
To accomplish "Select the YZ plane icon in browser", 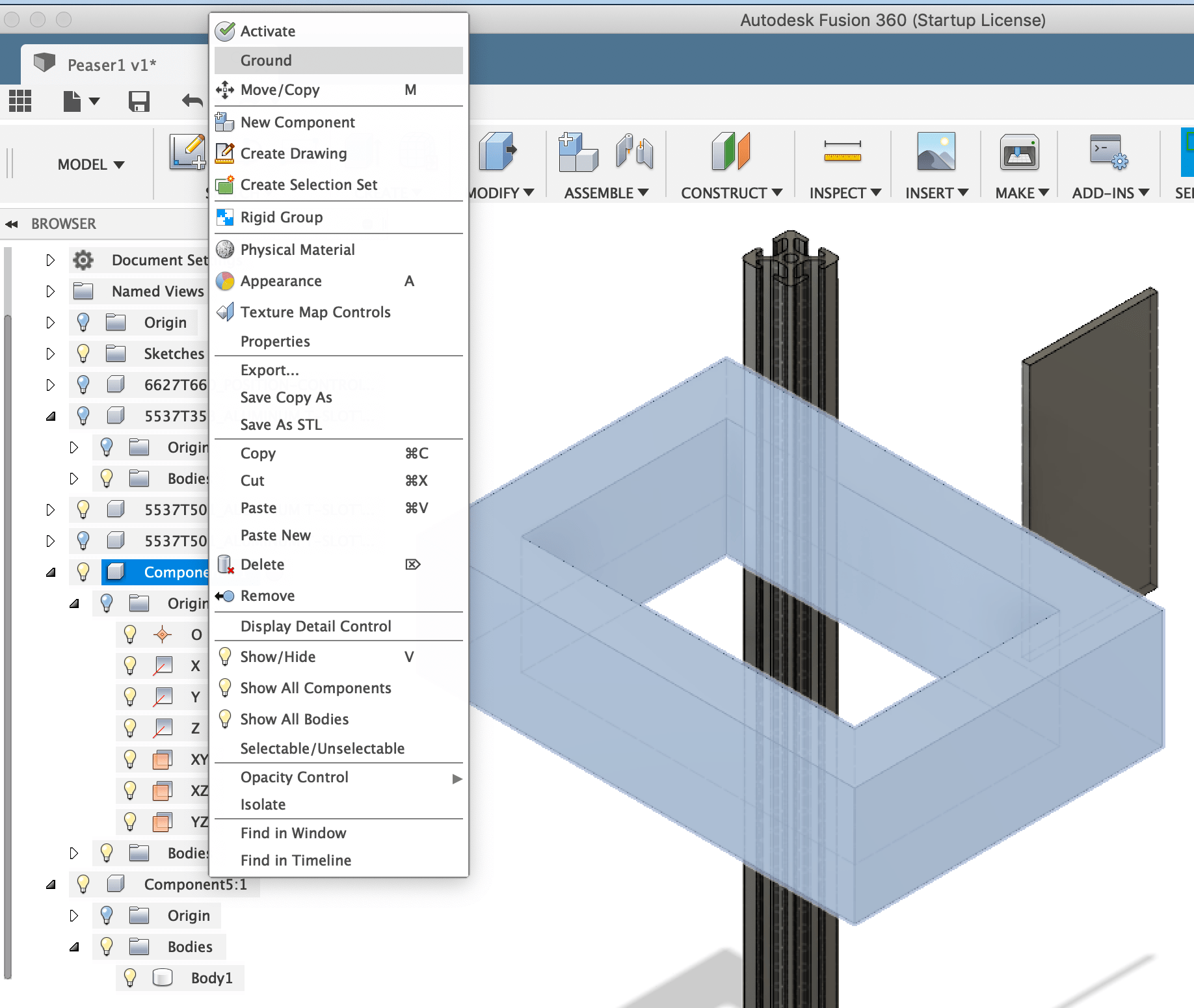I will (x=163, y=822).
